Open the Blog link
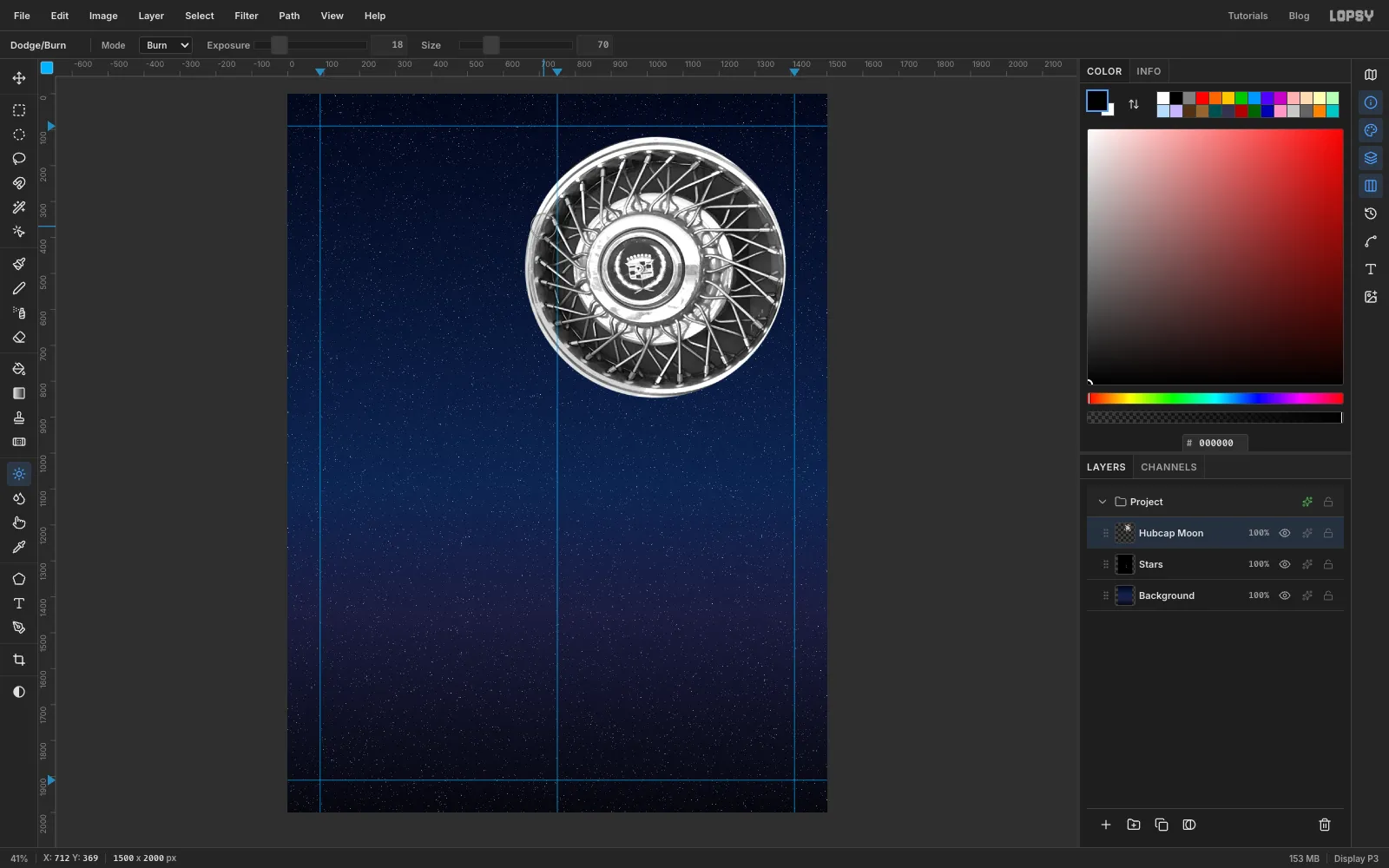Screen dimensions: 1389x868 (1299, 16)
